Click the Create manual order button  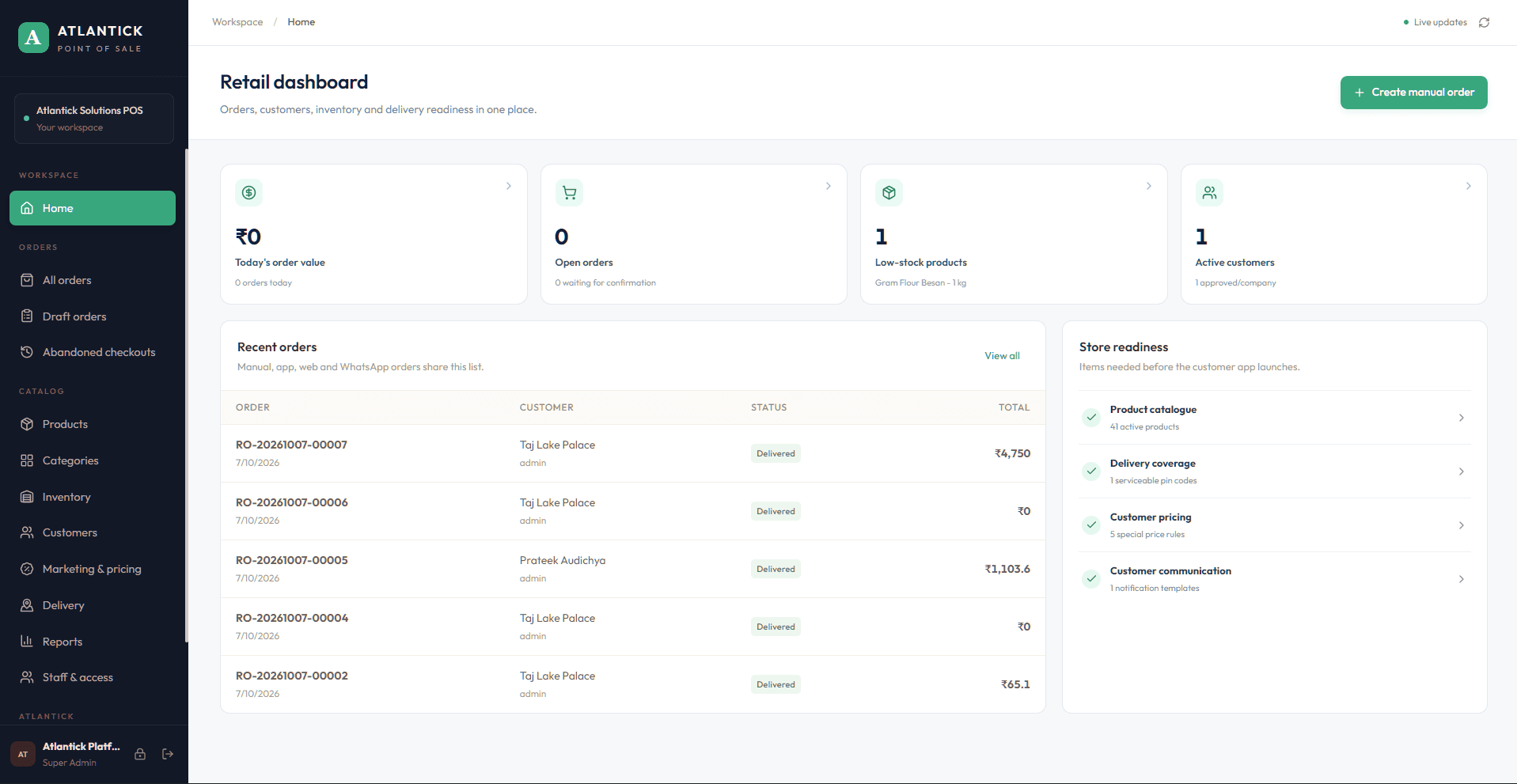click(x=1413, y=93)
